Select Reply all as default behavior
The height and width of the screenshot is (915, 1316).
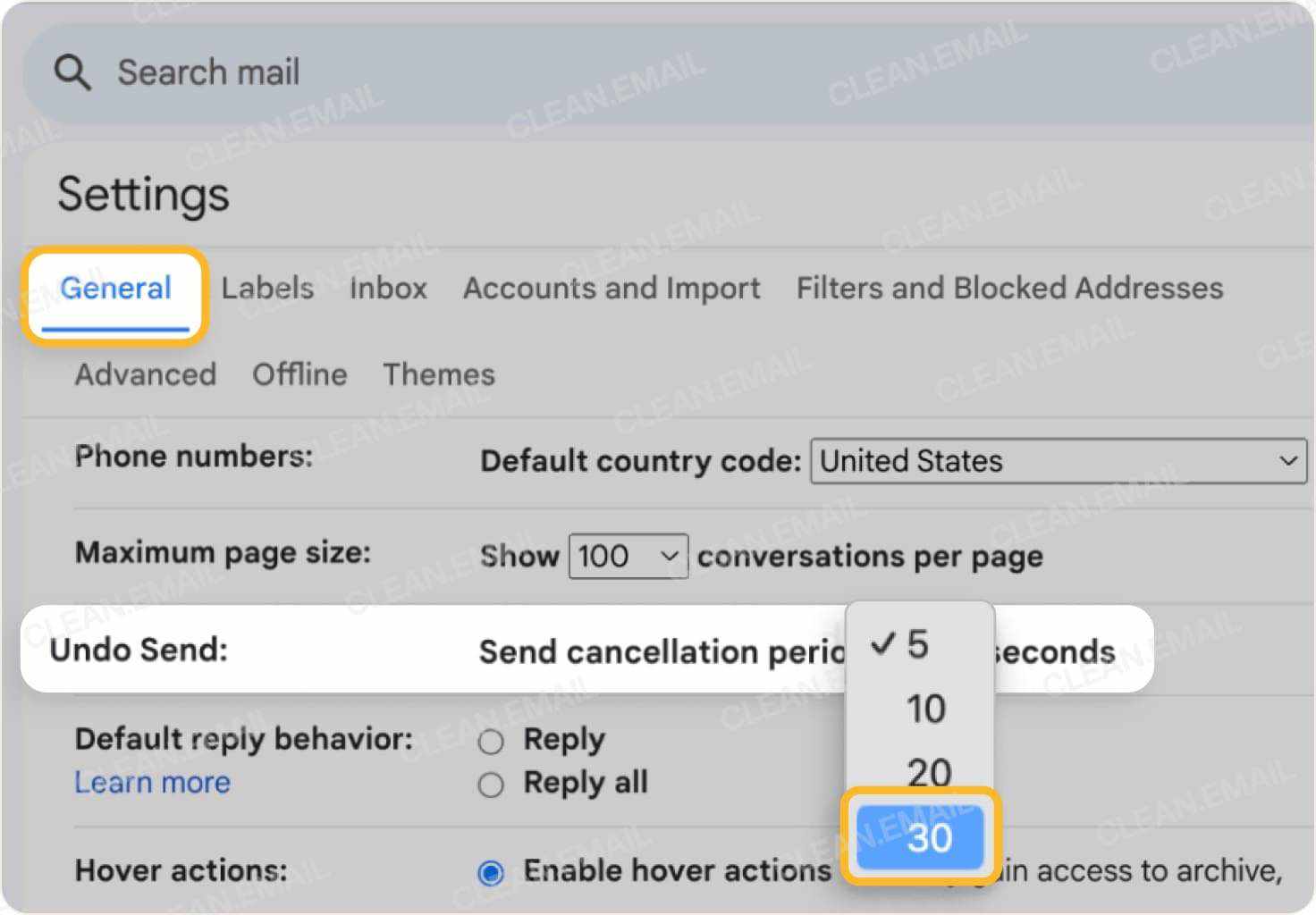click(490, 784)
